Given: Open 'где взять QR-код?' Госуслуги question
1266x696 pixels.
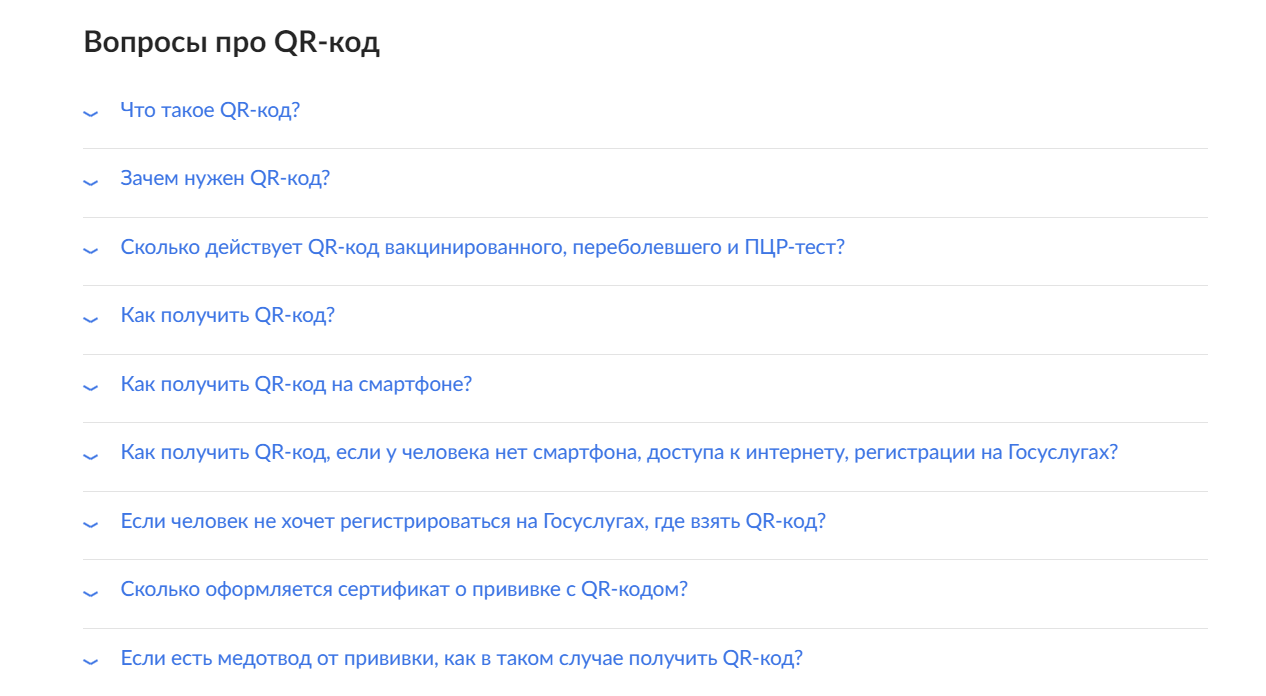Looking at the screenshot, I should 473,522.
